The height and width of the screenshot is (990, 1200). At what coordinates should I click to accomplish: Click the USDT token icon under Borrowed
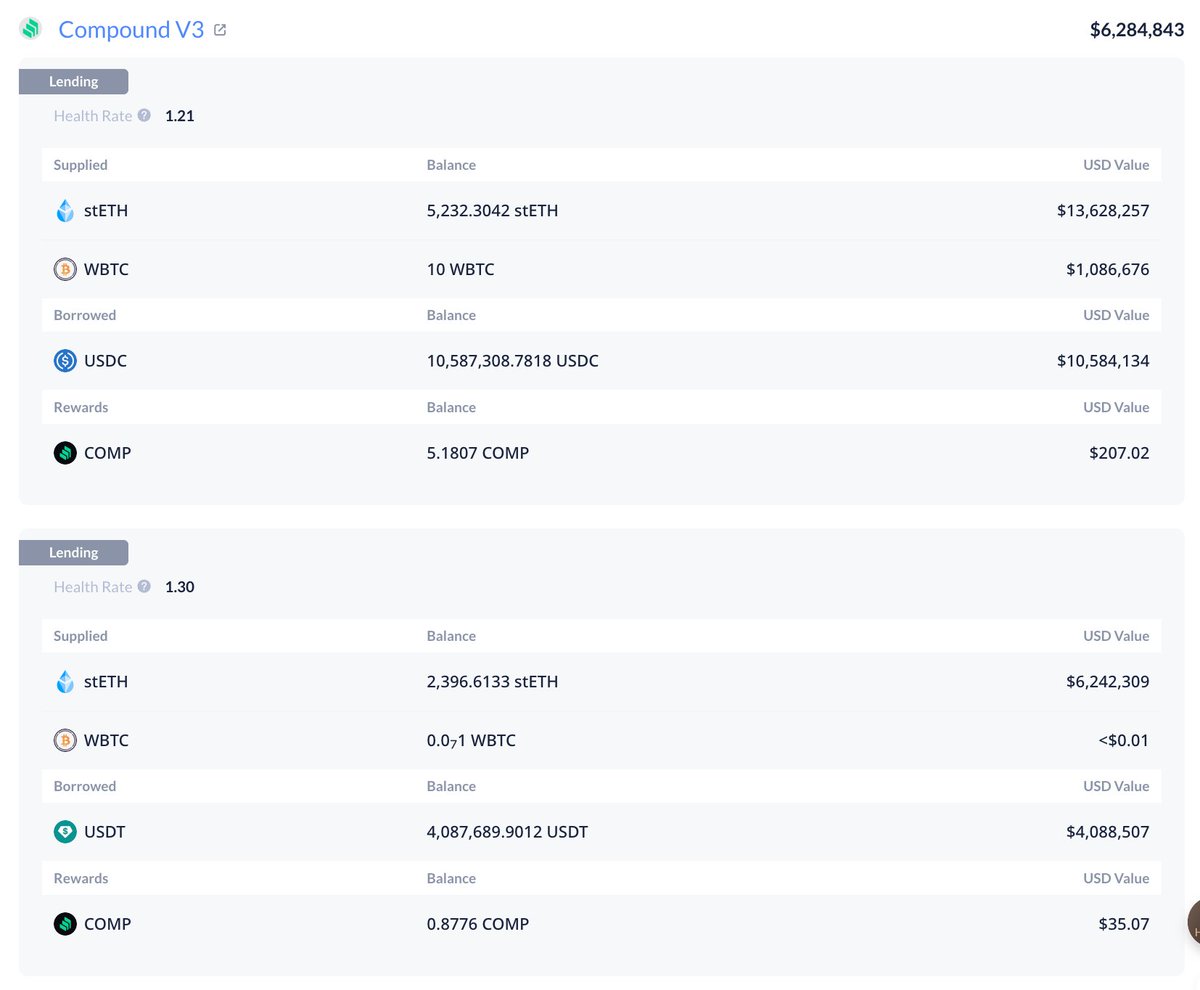tap(65, 831)
